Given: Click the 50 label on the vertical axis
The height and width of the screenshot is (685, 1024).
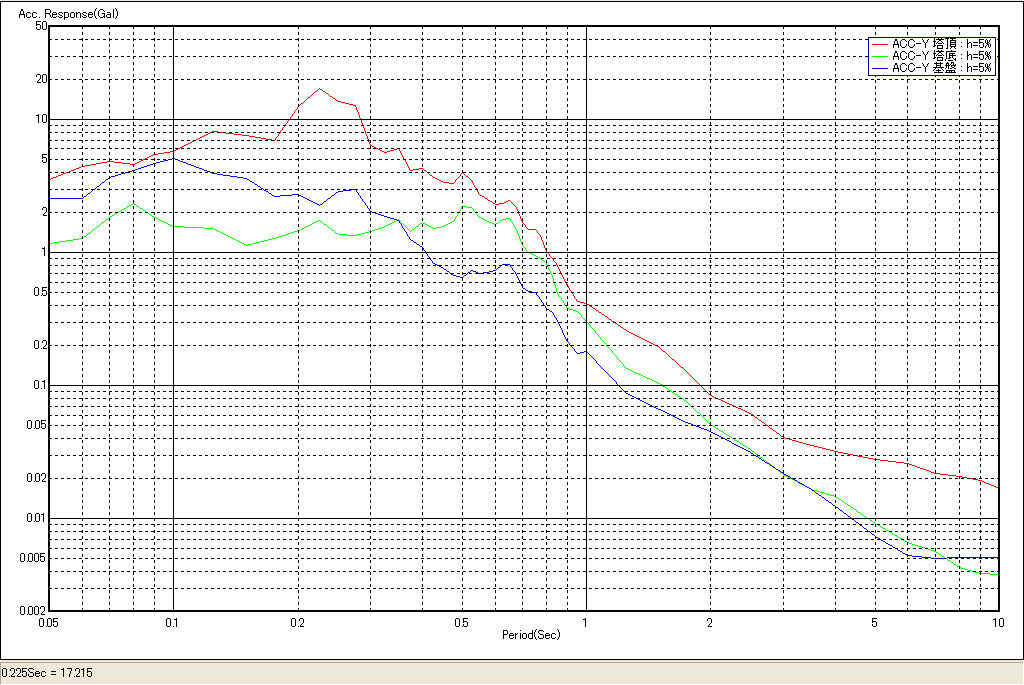Looking at the screenshot, I should tap(41, 26).
